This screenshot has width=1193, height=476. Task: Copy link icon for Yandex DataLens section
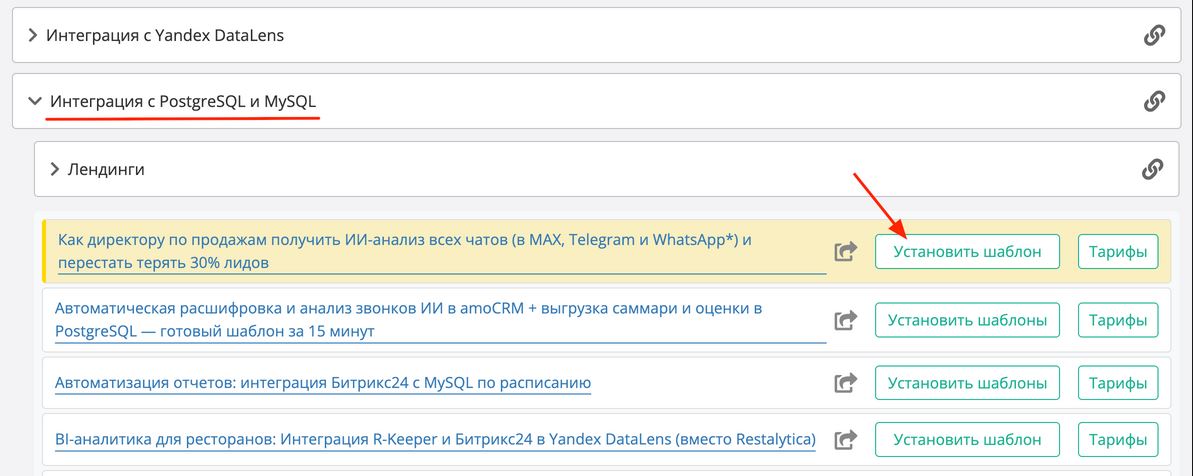(x=1153, y=36)
